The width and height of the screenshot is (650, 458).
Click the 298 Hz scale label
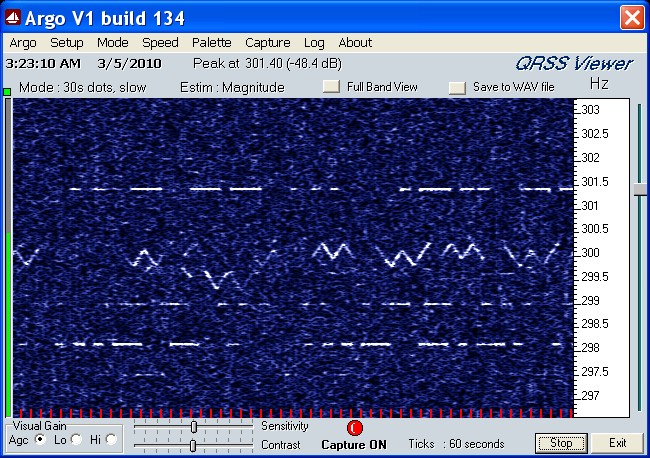point(590,347)
